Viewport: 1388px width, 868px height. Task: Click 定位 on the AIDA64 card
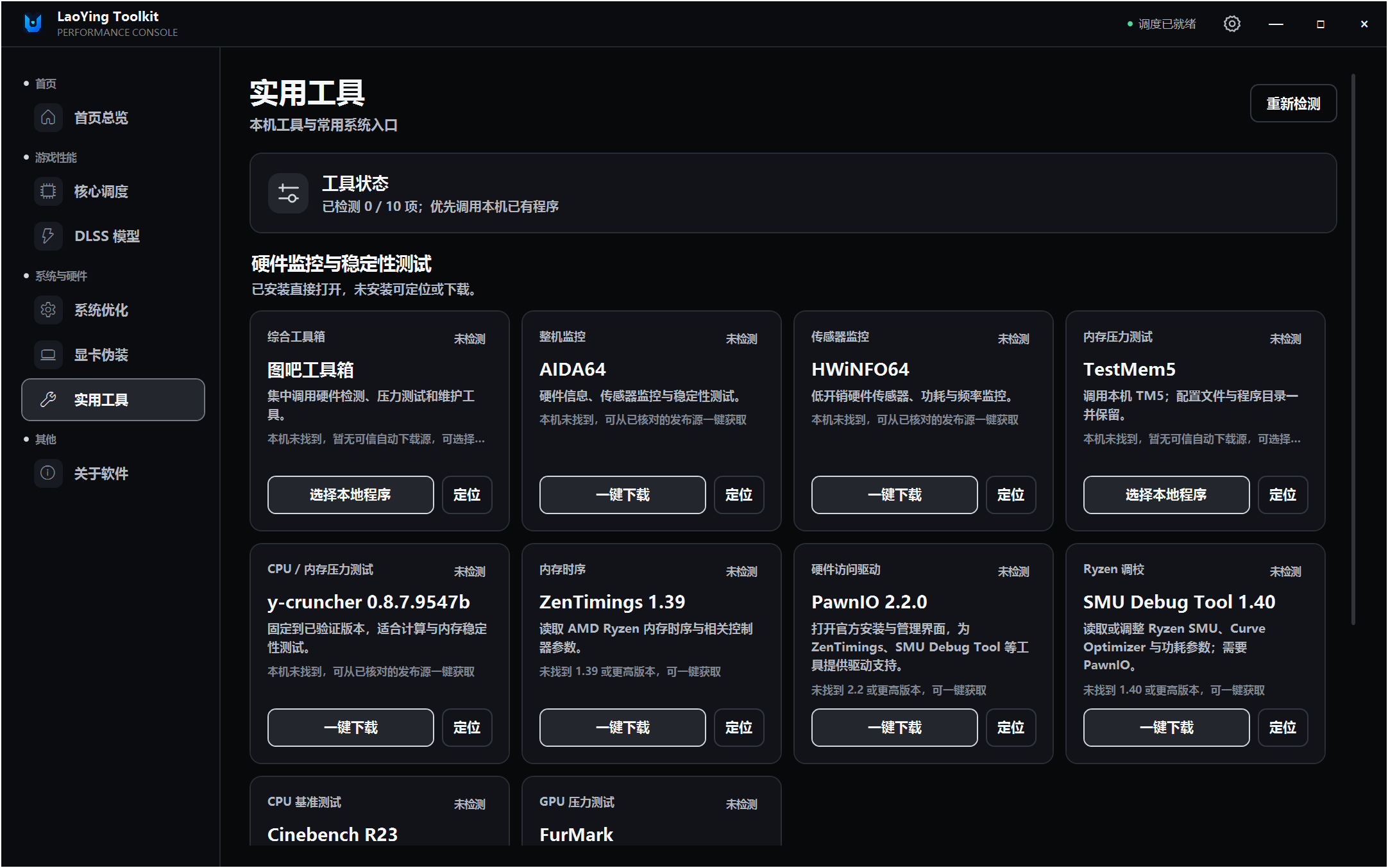pos(739,495)
